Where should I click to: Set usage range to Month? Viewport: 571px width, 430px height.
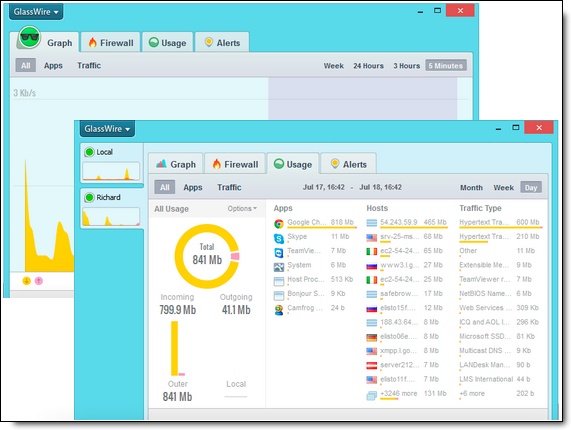click(471, 188)
